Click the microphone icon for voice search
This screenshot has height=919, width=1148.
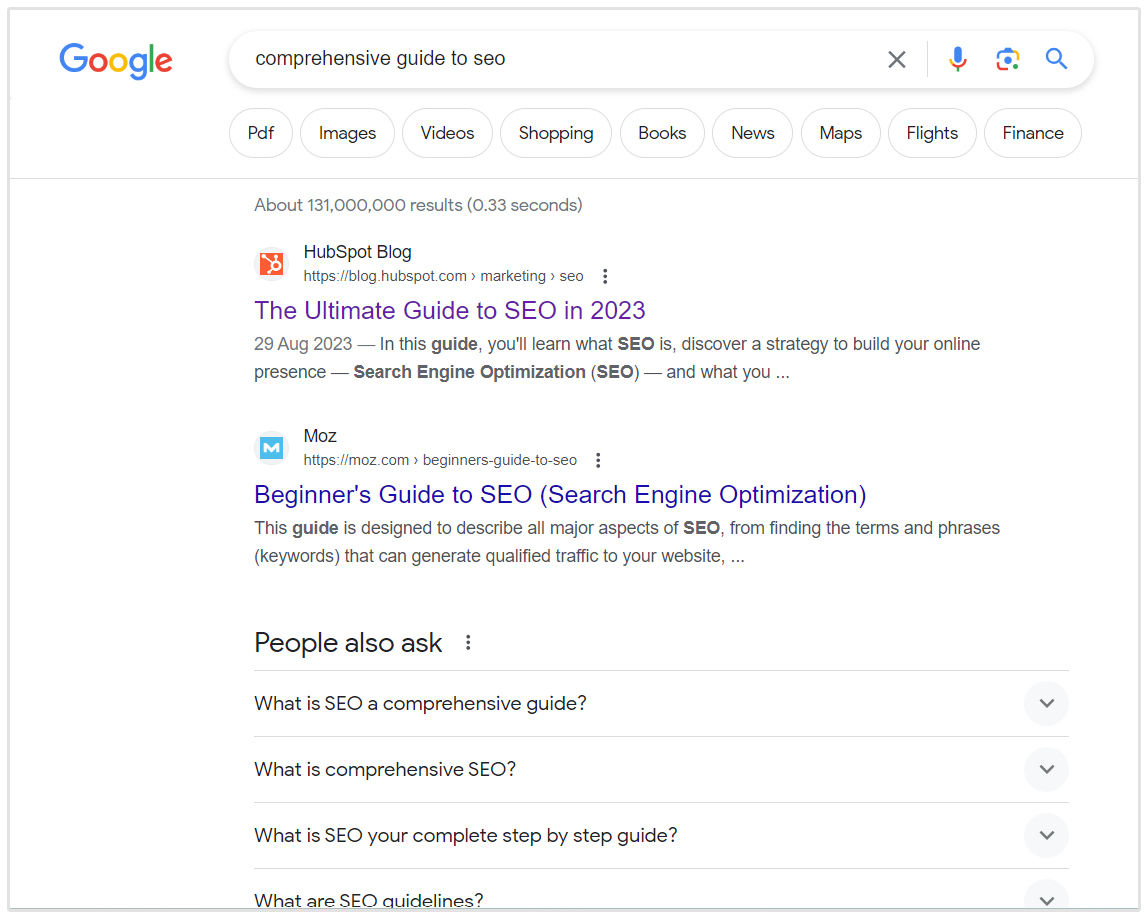pyautogui.click(x=957, y=59)
